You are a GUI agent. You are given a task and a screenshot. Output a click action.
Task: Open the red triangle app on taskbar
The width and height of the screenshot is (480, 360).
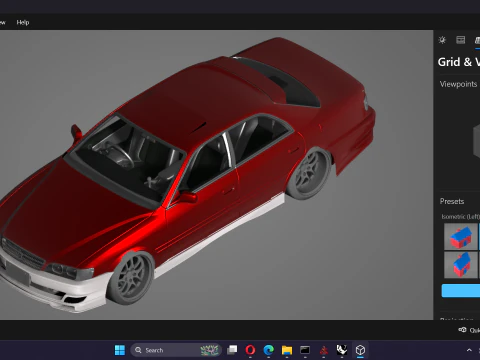coord(324,350)
